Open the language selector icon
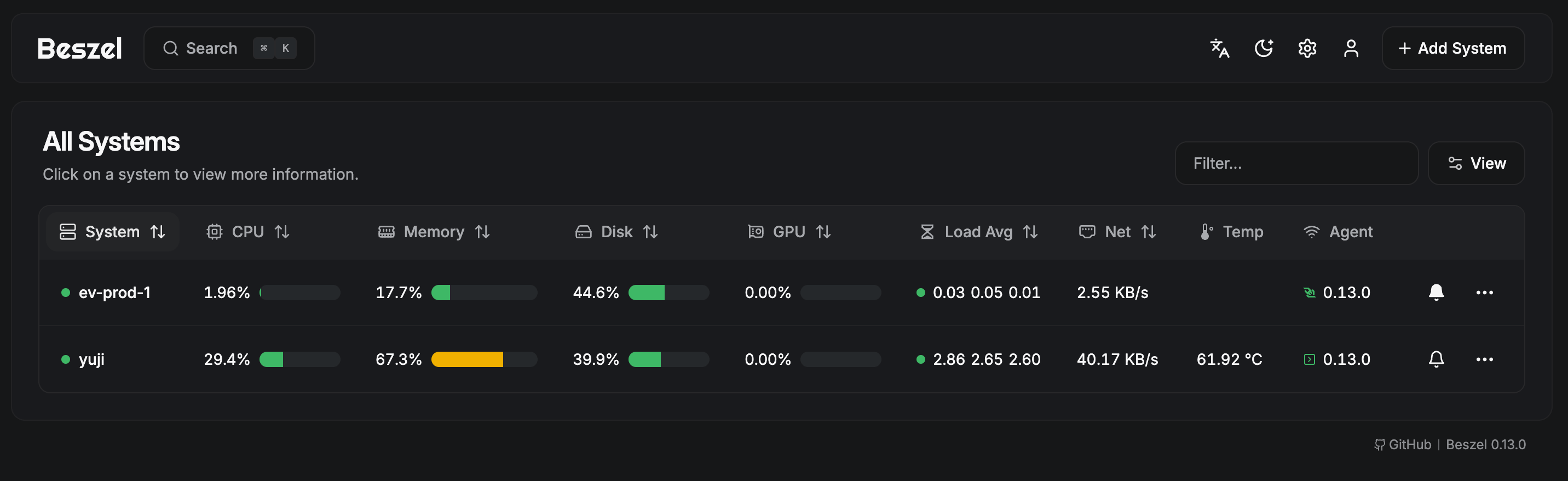Screen dimensions: 1568x481 click(1219, 48)
